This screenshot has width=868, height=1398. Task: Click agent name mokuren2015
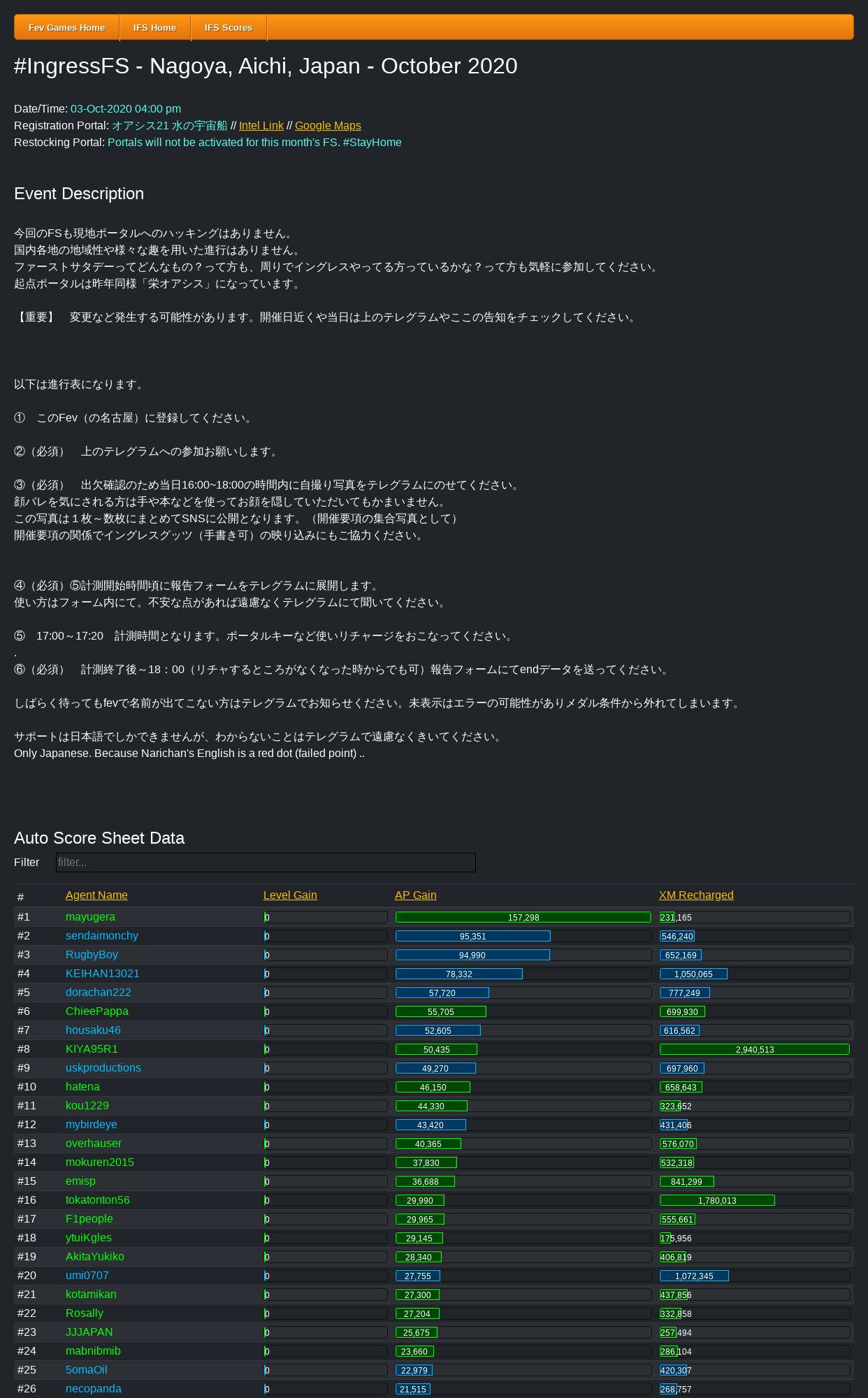[100, 1162]
